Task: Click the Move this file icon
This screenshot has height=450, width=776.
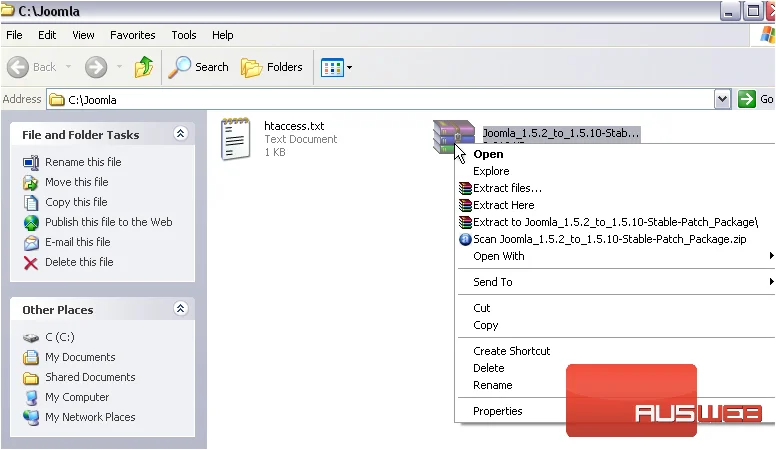Action: 31,183
